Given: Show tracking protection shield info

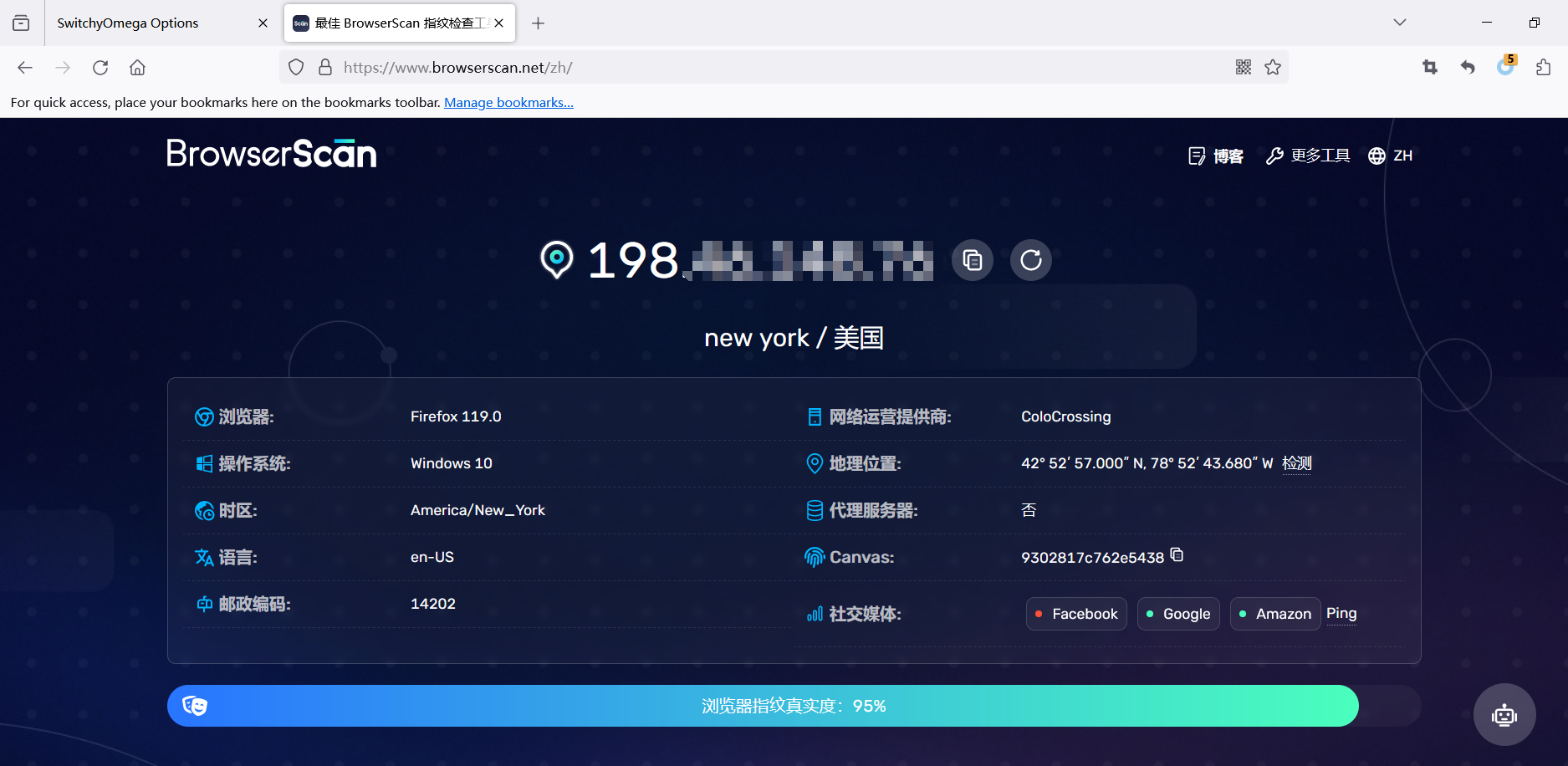Looking at the screenshot, I should pyautogui.click(x=296, y=68).
